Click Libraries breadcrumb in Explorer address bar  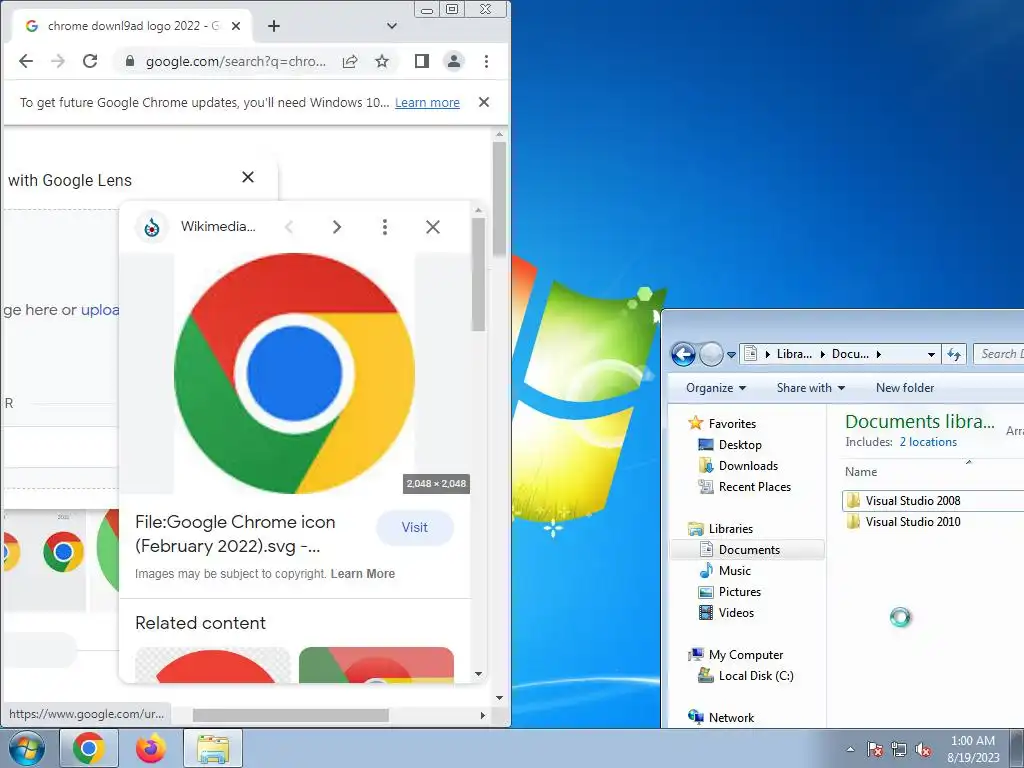[x=794, y=354]
